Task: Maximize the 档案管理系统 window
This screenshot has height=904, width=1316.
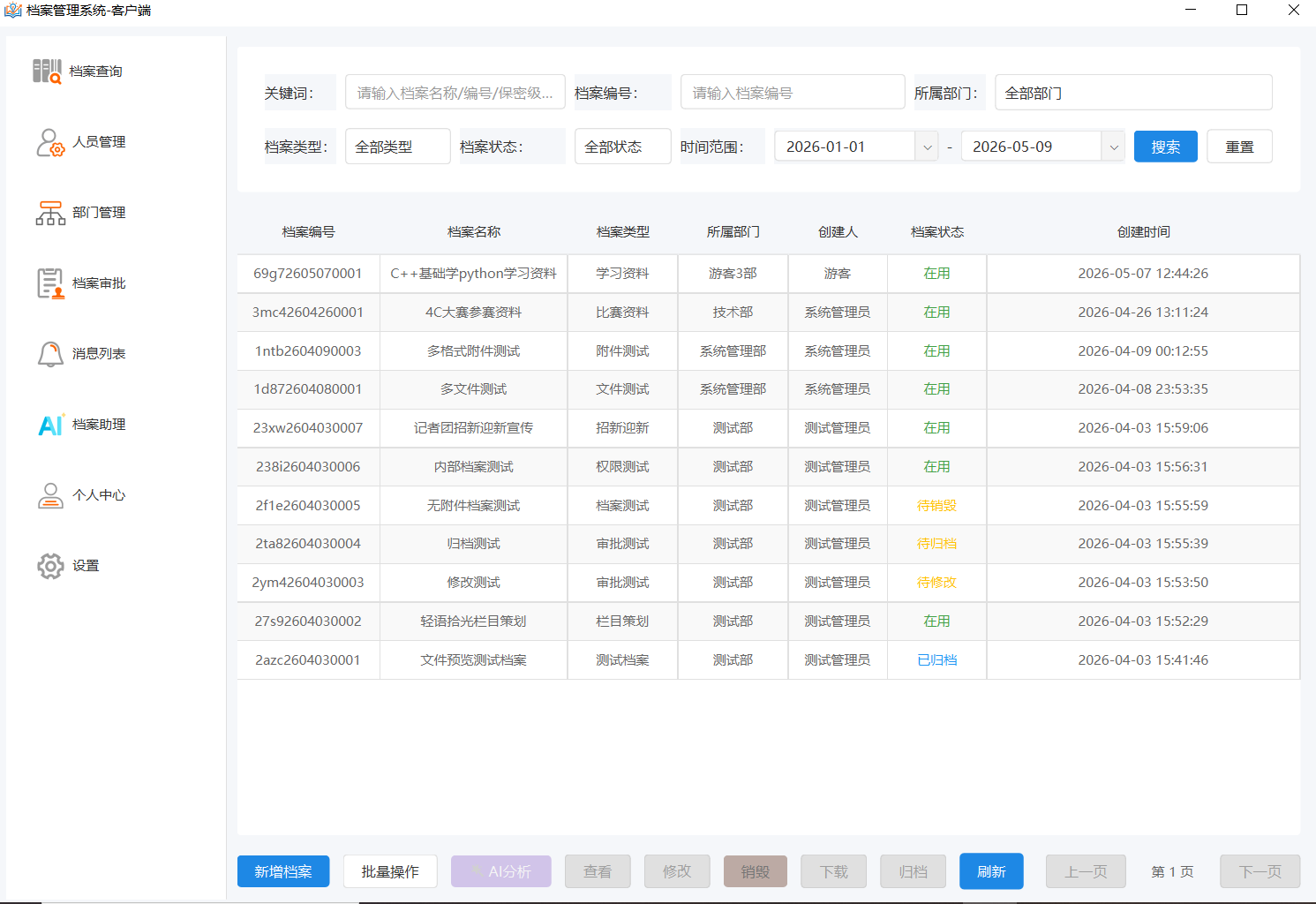Action: pyautogui.click(x=1242, y=11)
